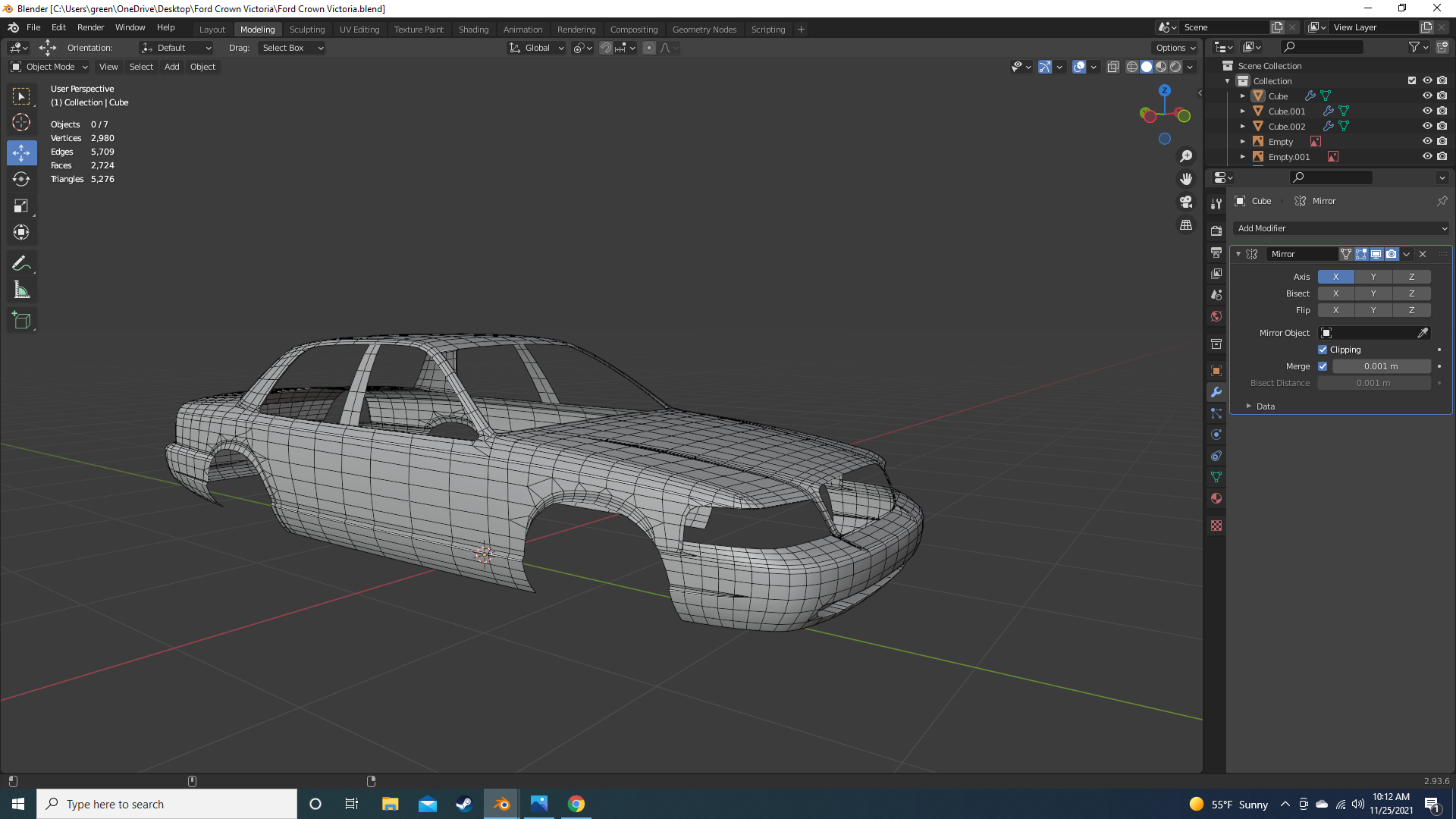This screenshot has height=819, width=1456.
Task: Select the Annotate tool
Action: click(x=21, y=263)
